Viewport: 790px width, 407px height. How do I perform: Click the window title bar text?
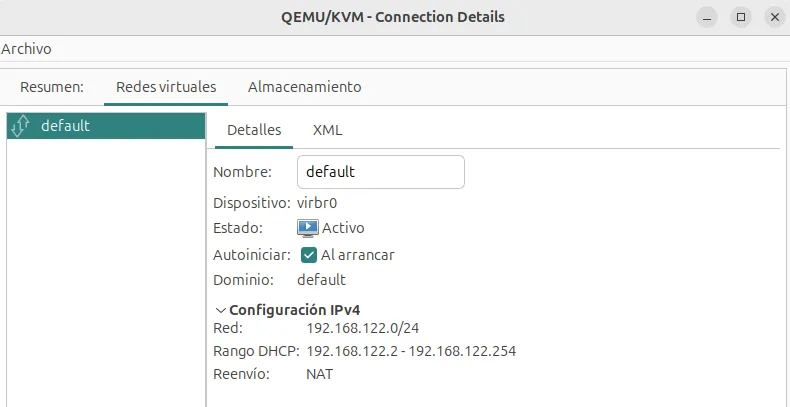pos(394,17)
